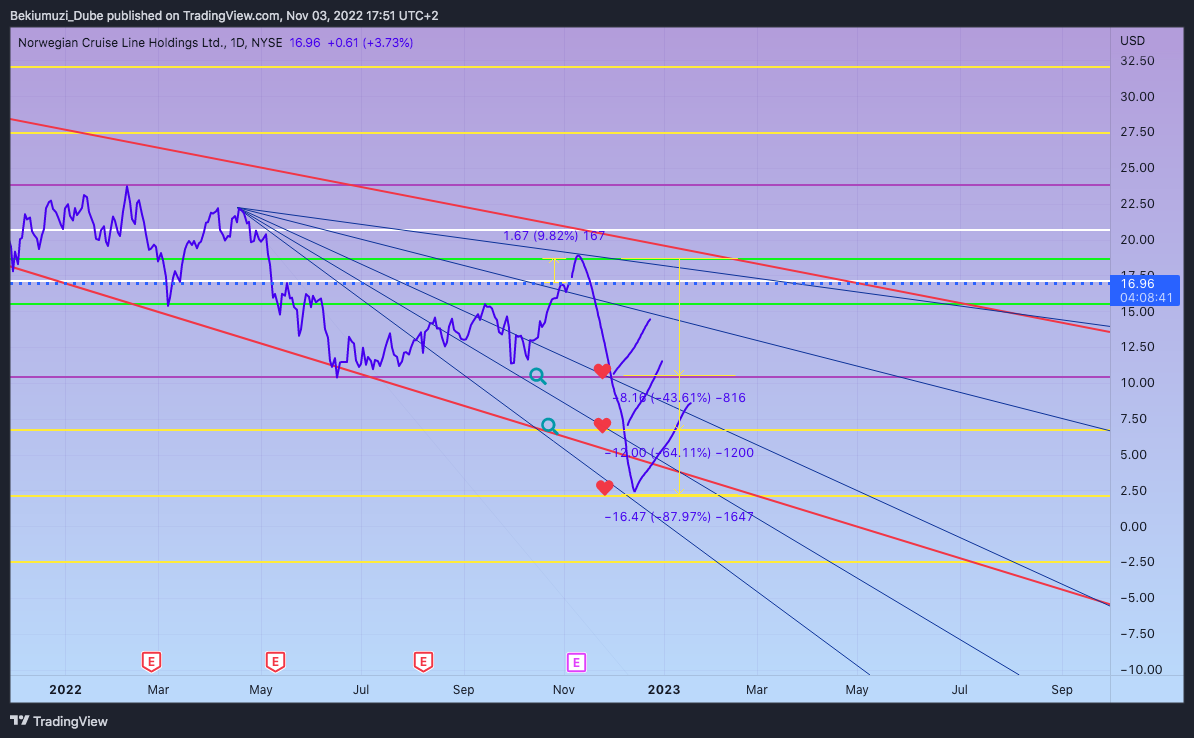This screenshot has height=738, width=1194.
Task: Click the 32.50 price axis label
Action: tap(1137, 61)
